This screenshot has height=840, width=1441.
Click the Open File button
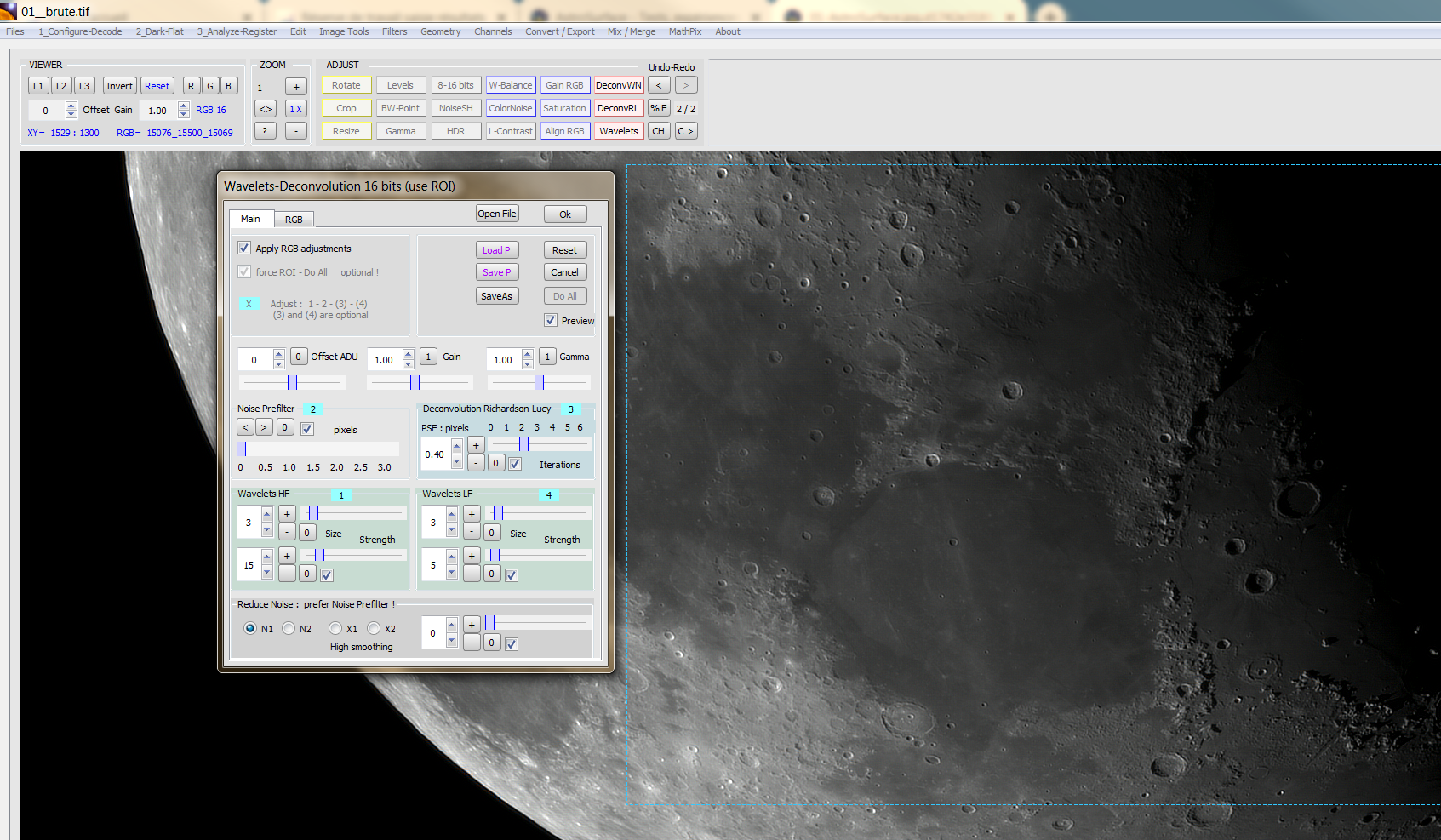[x=497, y=214]
